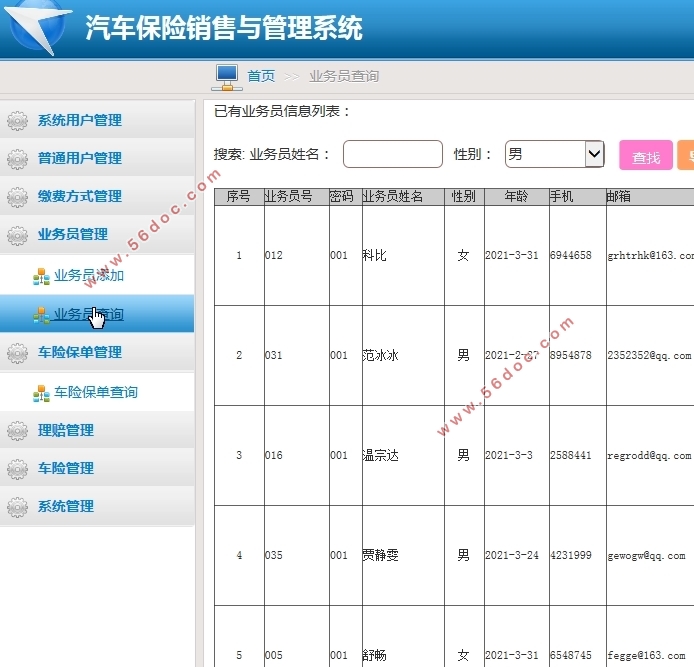Click the 车险保单查询 tree icon
The width and height of the screenshot is (694, 667).
[x=41, y=393]
